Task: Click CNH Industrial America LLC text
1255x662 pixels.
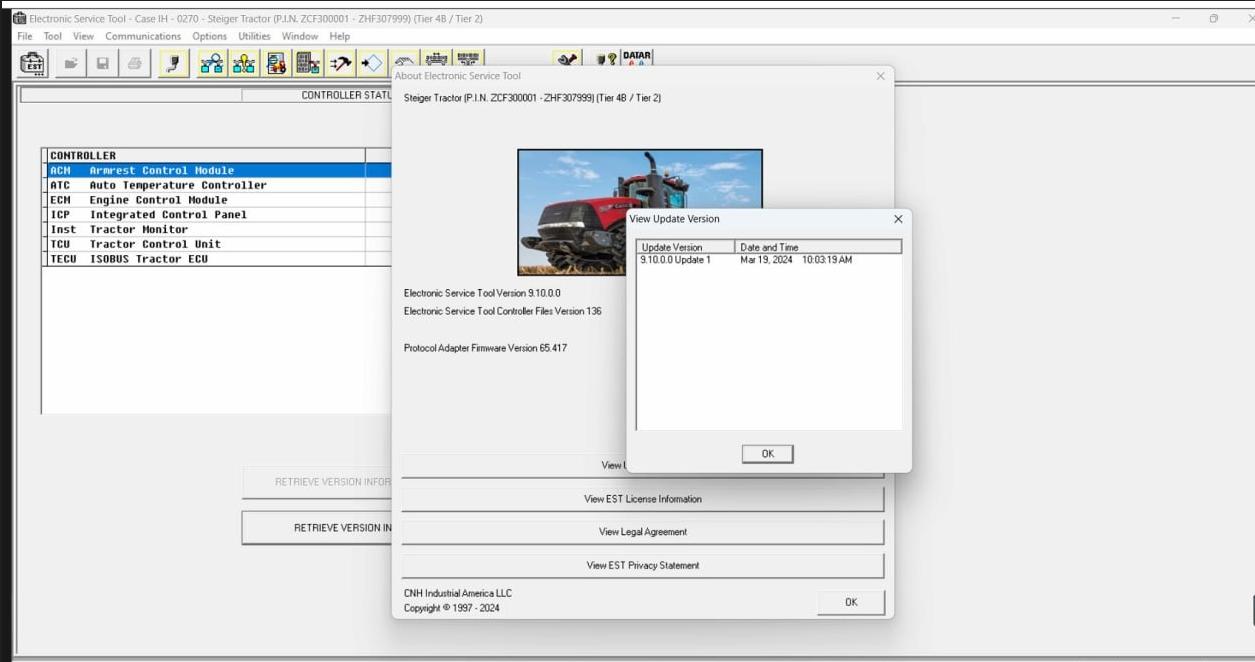Action: (x=458, y=593)
